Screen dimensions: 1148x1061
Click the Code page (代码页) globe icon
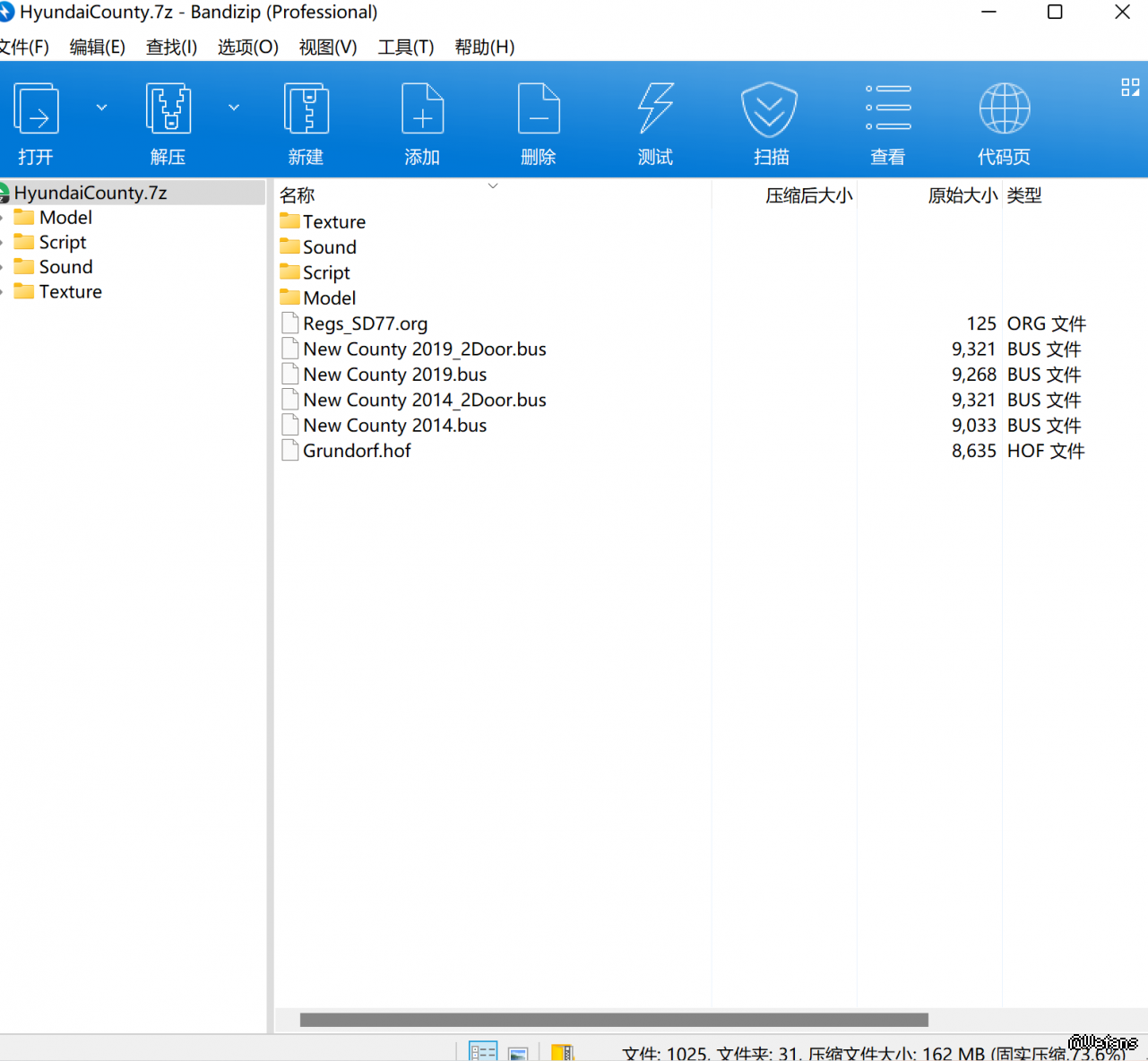tap(1004, 109)
